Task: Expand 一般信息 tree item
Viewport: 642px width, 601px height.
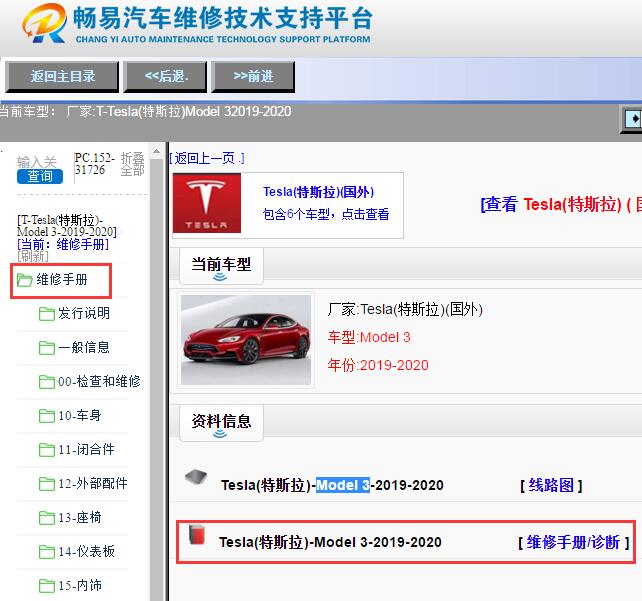Action: pyautogui.click(x=84, y=348)
